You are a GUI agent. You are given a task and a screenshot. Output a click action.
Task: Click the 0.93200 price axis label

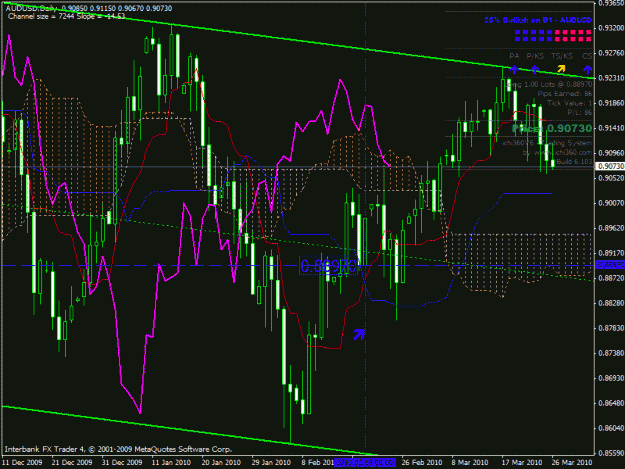611,28
